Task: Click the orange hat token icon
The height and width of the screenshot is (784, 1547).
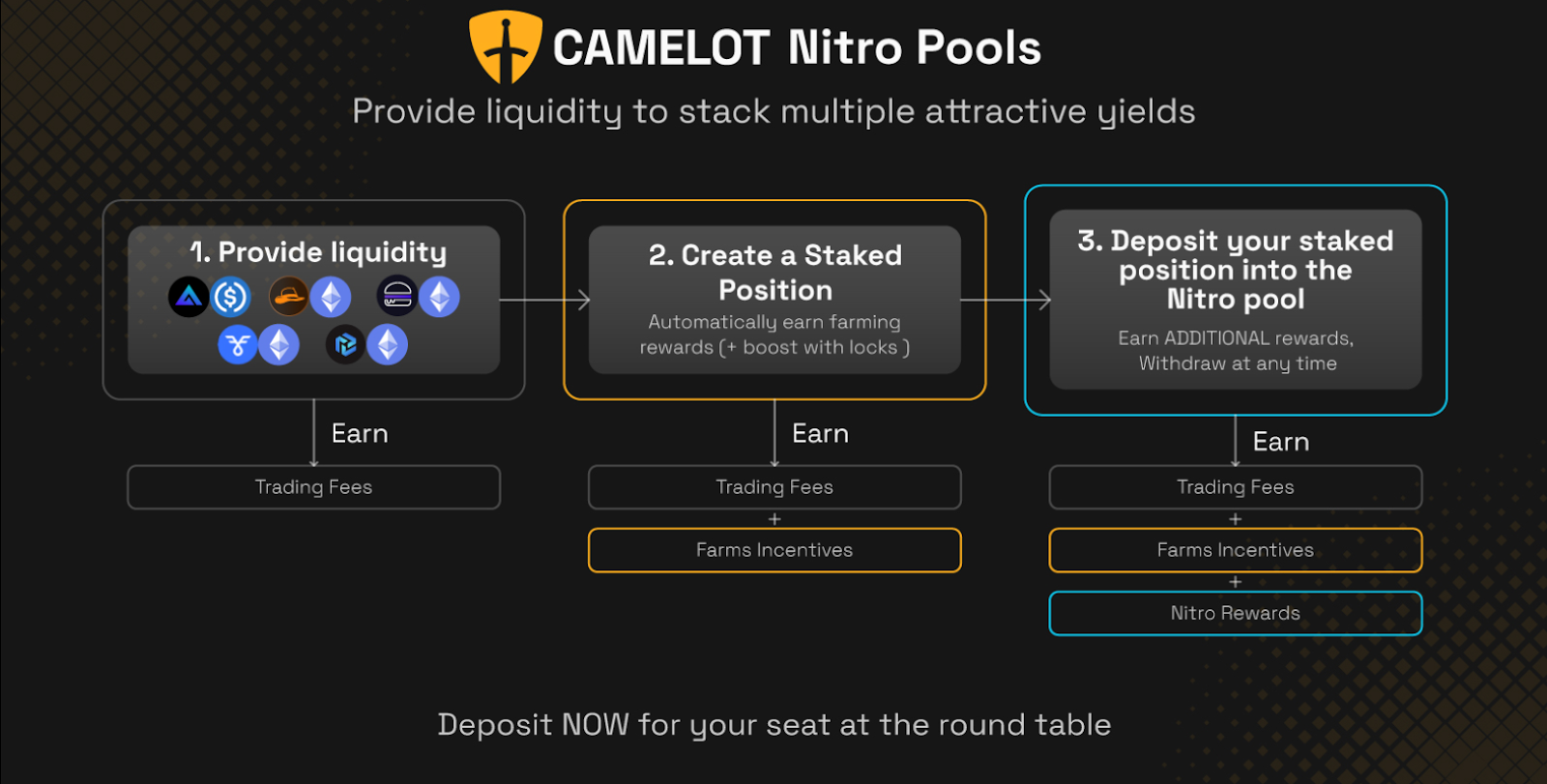Action: point(288,297)
